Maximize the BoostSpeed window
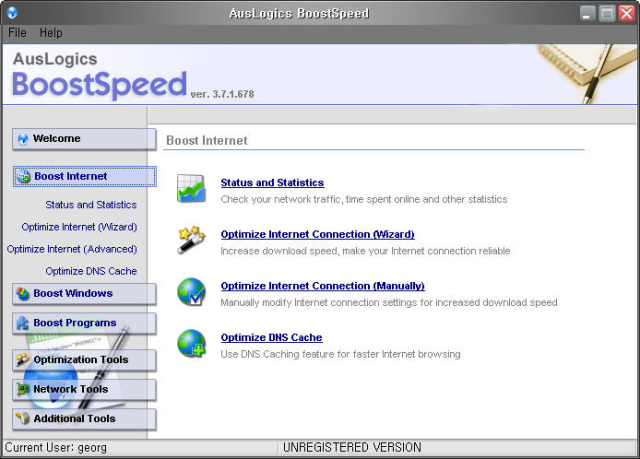The image size is (640, 459). click(607, 13)
